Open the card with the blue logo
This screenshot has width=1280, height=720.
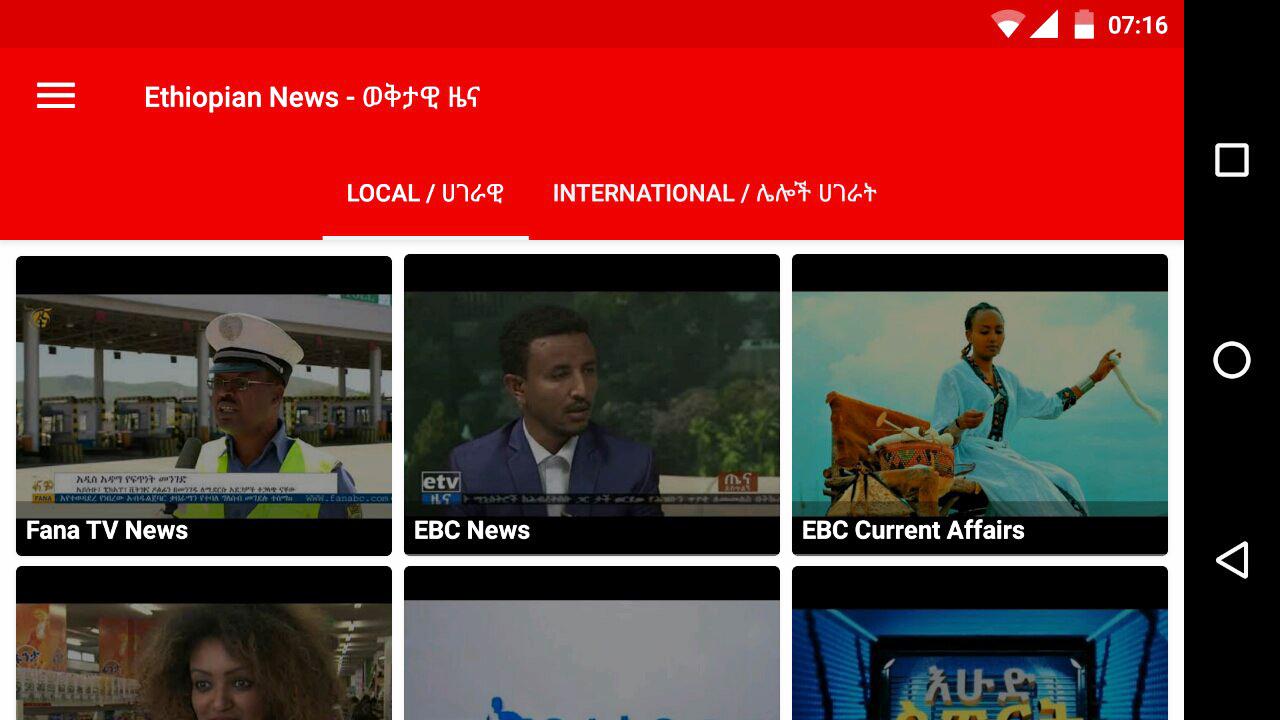coord(592,643)
